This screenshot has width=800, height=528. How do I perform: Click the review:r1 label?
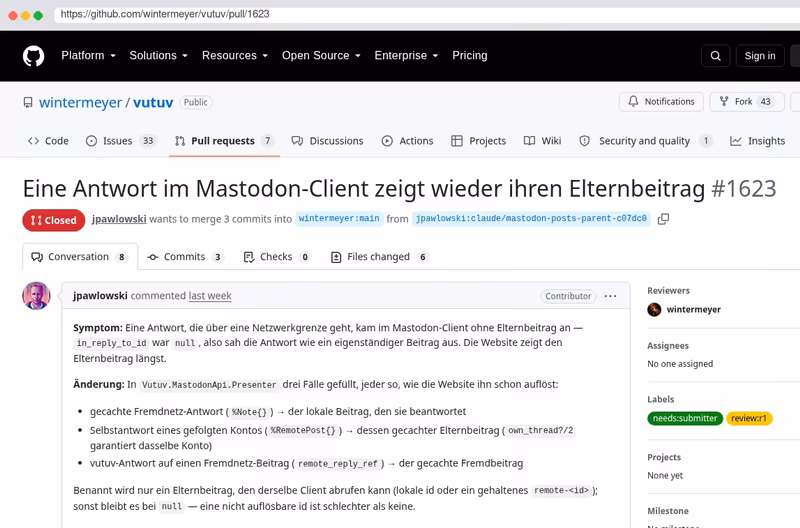pos(748,418)
